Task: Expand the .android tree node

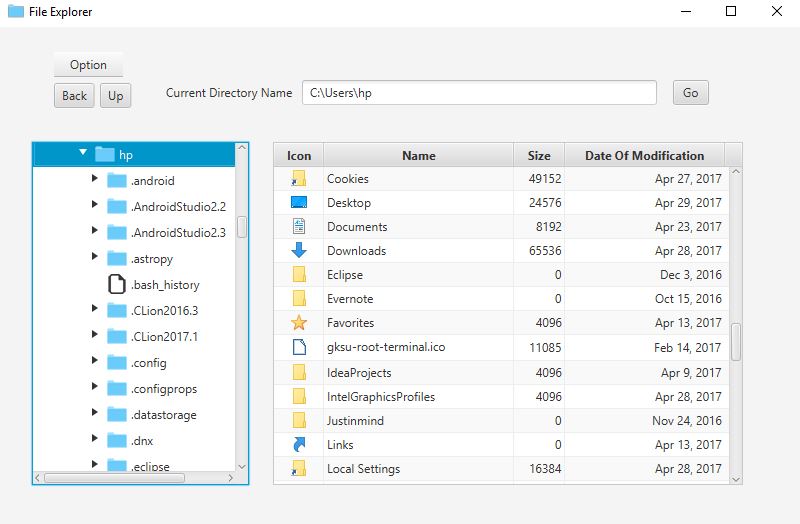Action: coord(94,178)
